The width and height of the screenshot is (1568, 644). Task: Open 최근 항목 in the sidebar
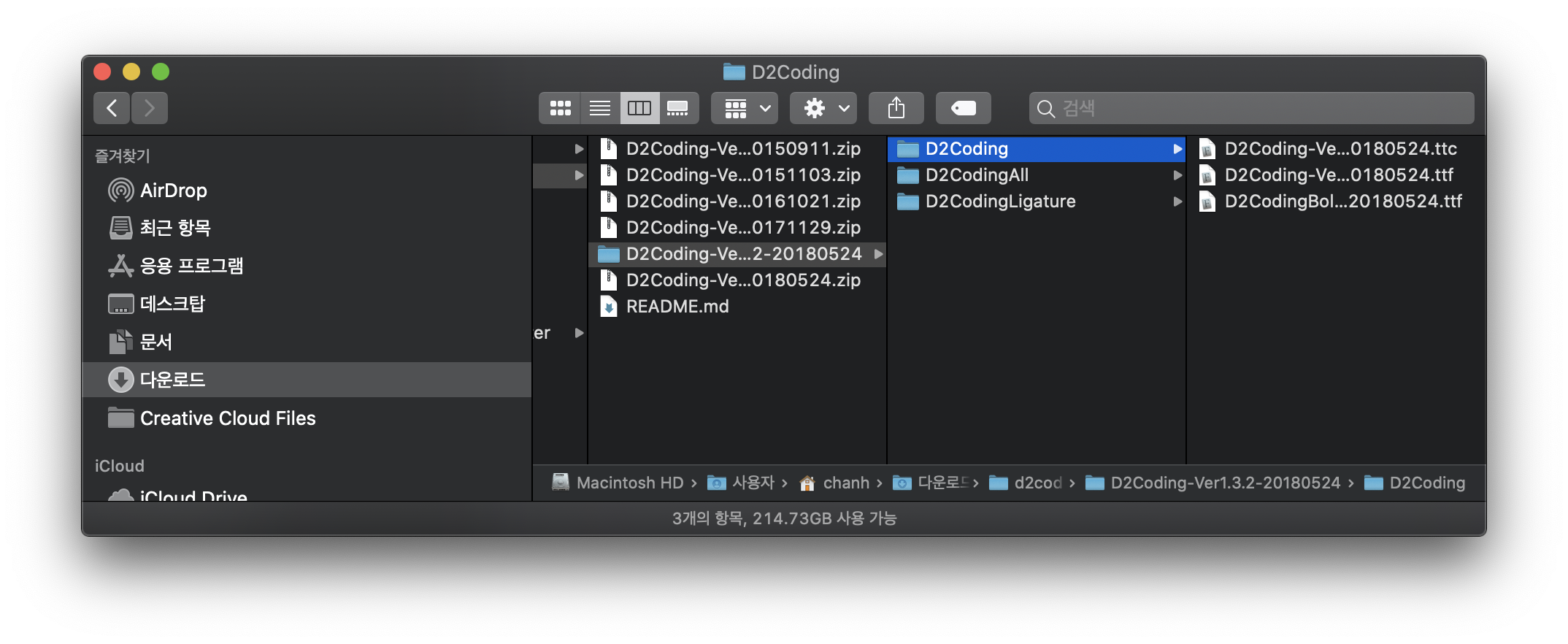[x=307, y=228]
